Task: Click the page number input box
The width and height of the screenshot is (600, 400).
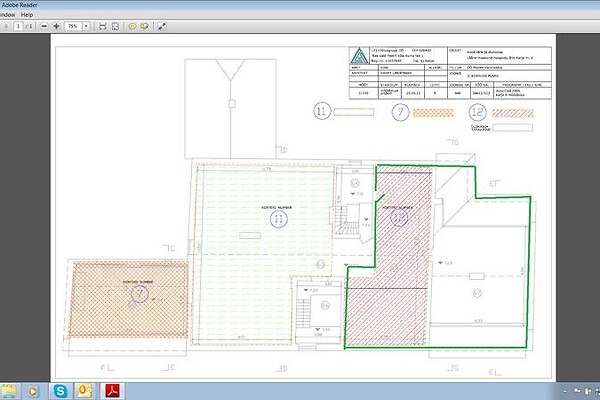Action: point(17,25)
